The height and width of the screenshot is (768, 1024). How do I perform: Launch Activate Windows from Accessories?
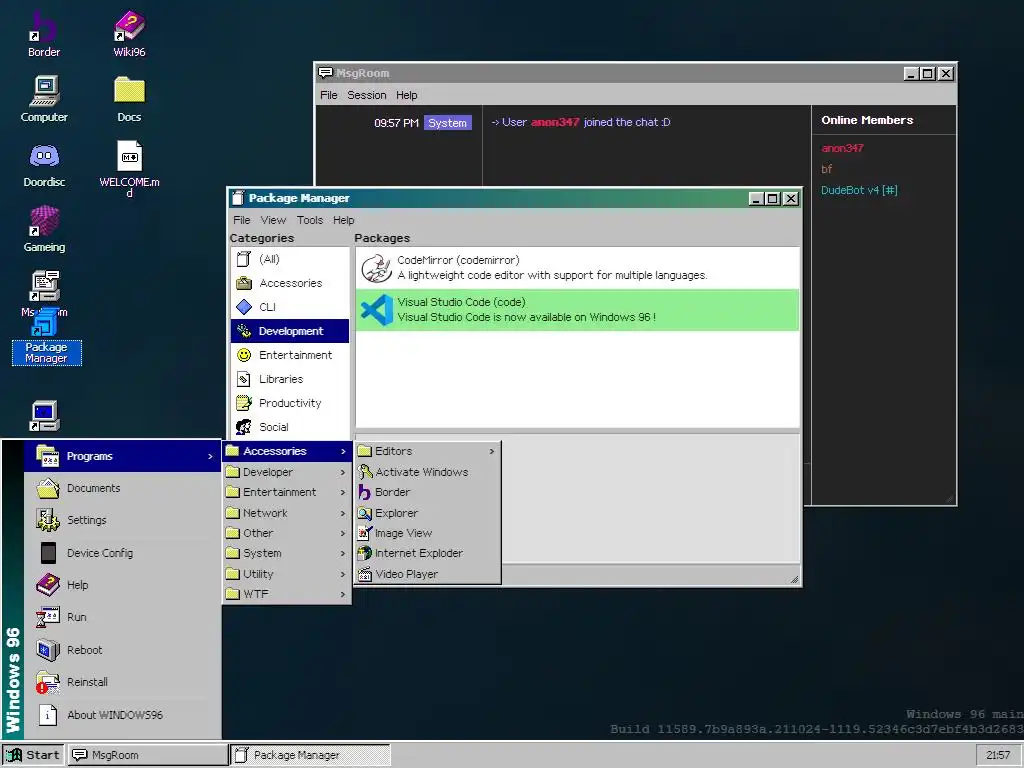click(x=428, y=472)
